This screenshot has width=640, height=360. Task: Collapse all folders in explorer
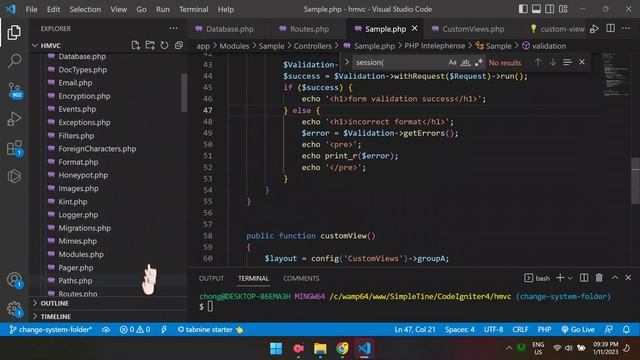[x=179, y=45]
